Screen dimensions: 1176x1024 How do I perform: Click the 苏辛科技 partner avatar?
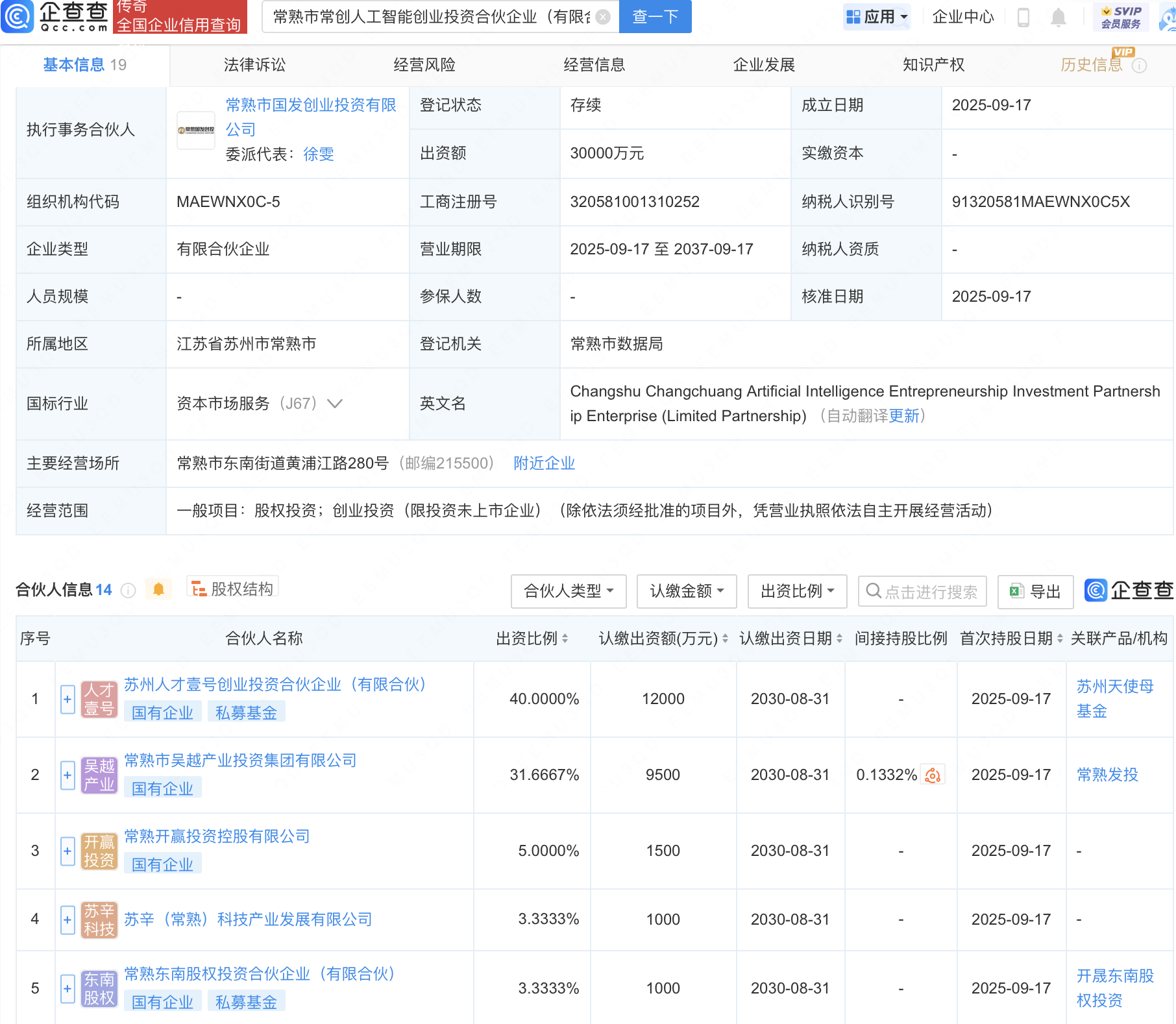[99, 920]
